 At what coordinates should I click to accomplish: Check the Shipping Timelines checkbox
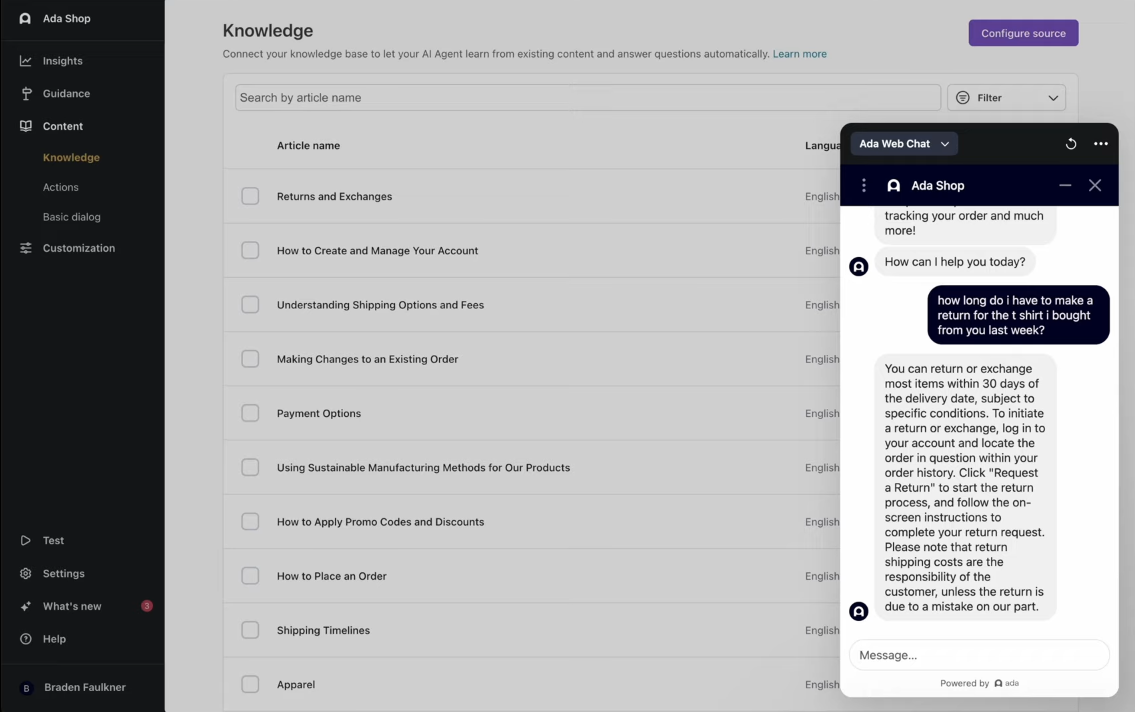click(x=250, y=630)
